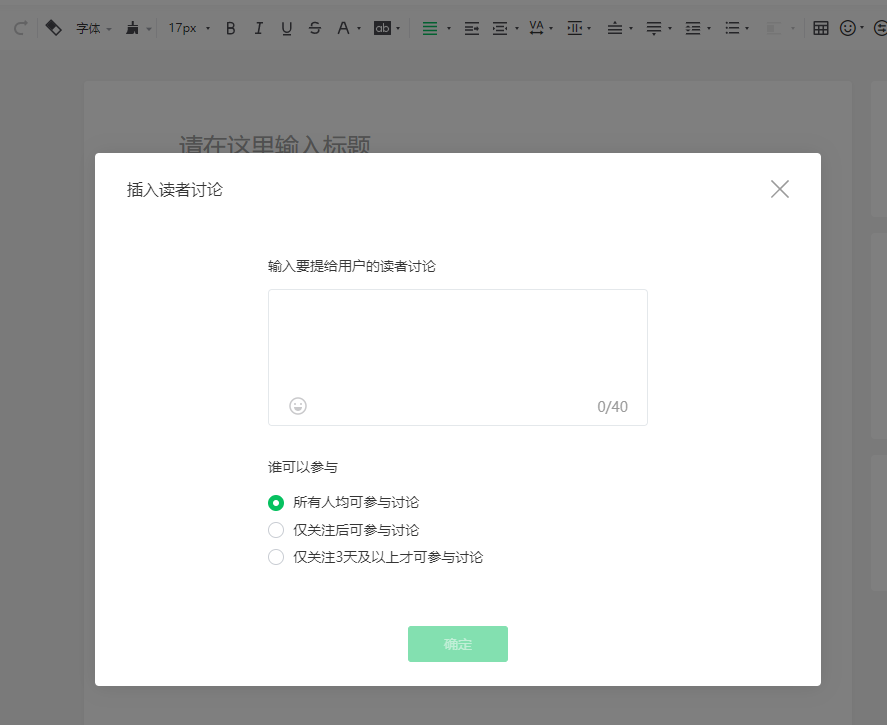Expand the space-before-paragraph dropdown arrow

point(631,28)
